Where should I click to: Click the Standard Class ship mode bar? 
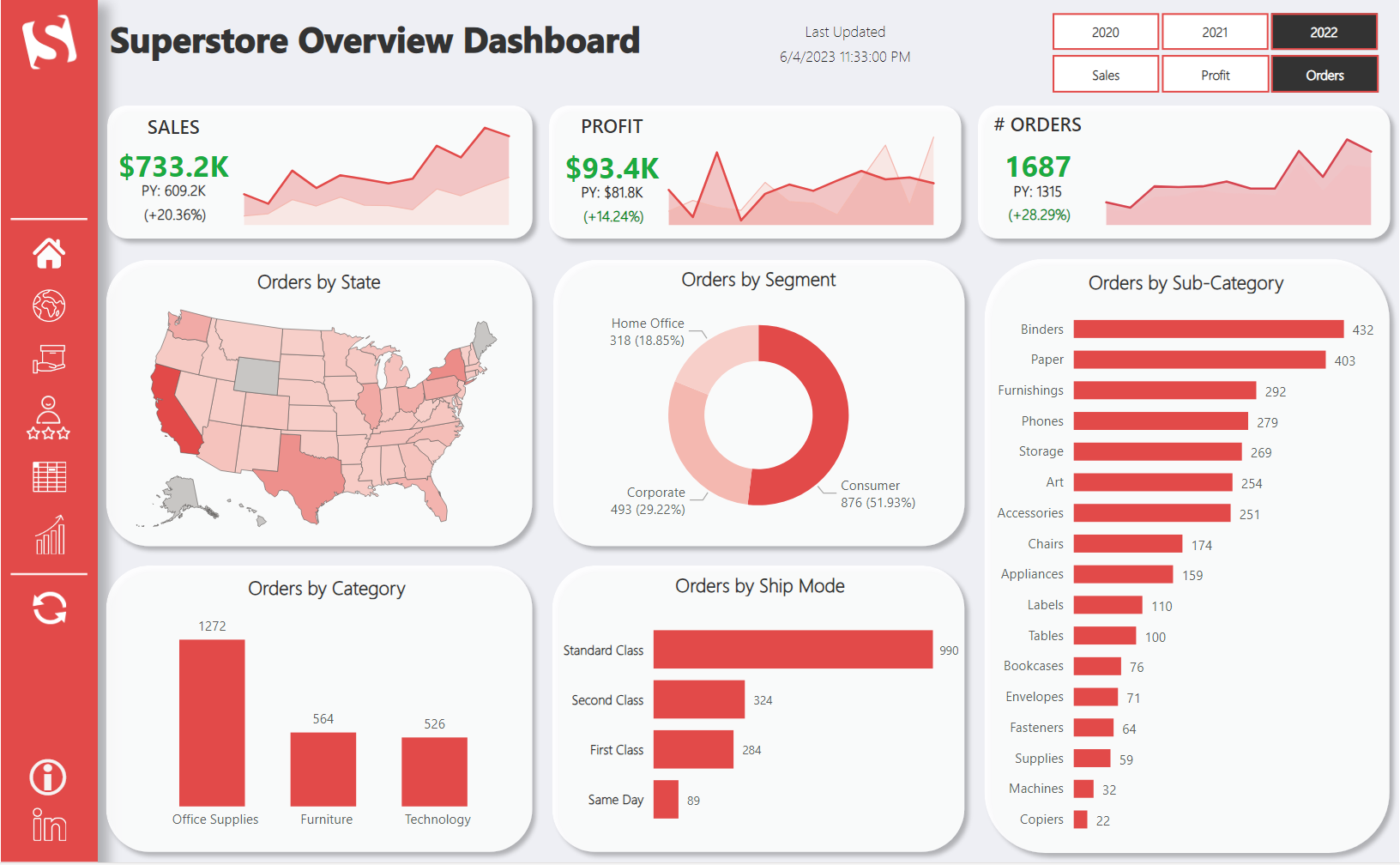click(792, 650)
